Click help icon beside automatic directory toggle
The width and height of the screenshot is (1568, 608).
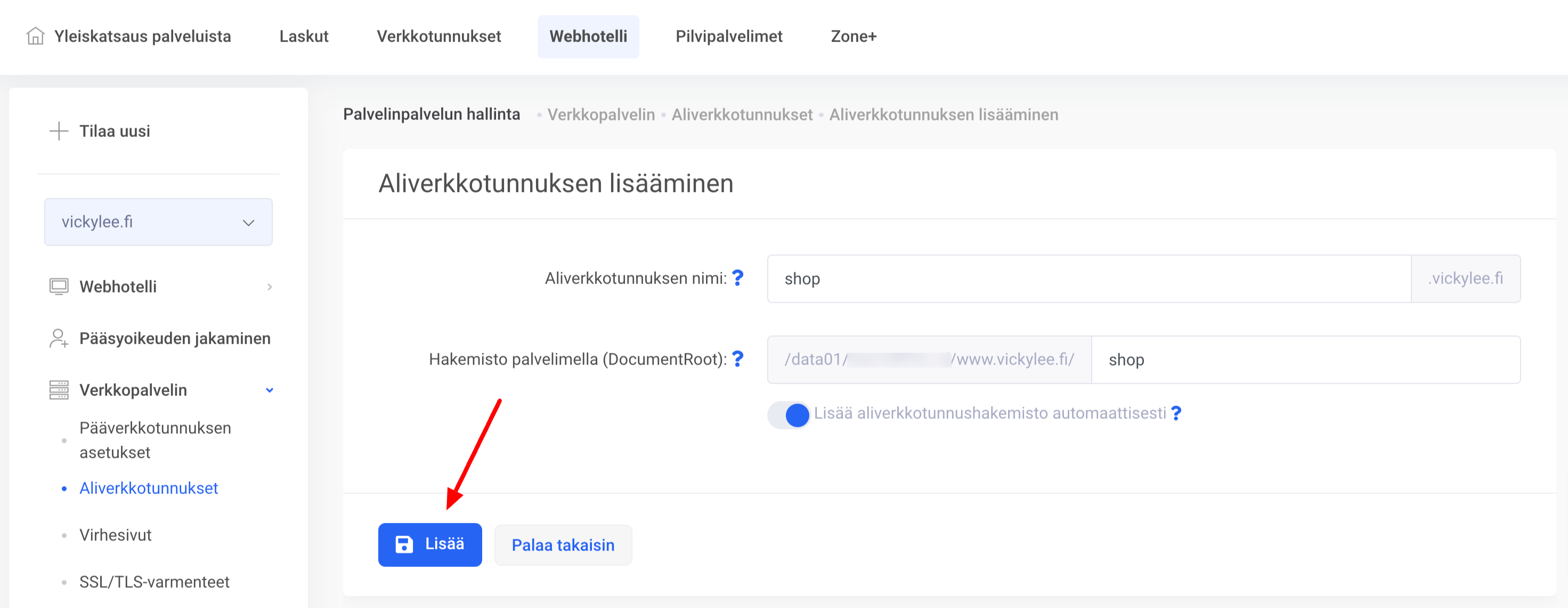(x=1176, y=414)
